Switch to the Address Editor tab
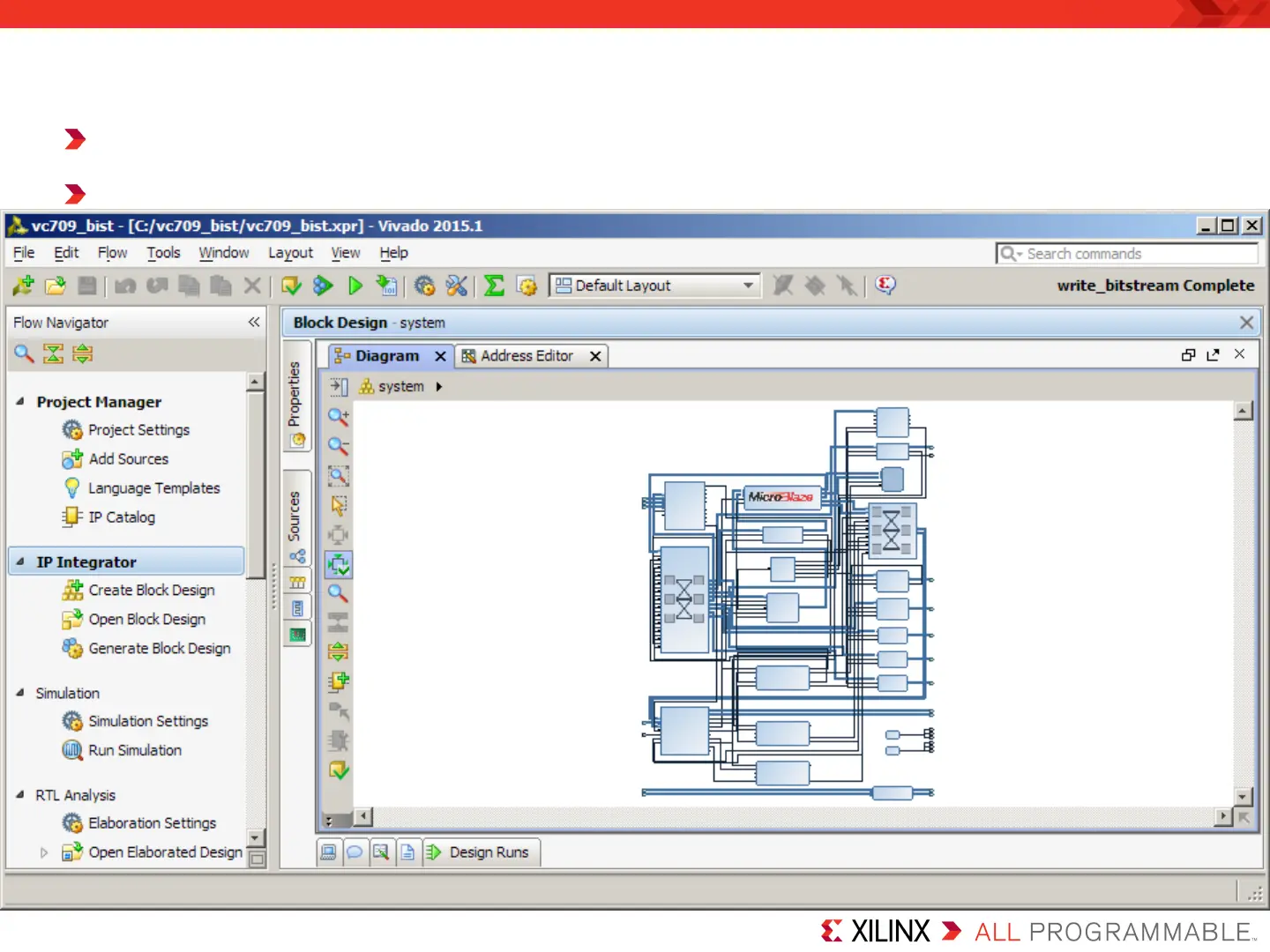The image size is (1270, 952). pyautogui.click(x=527, y=356)
